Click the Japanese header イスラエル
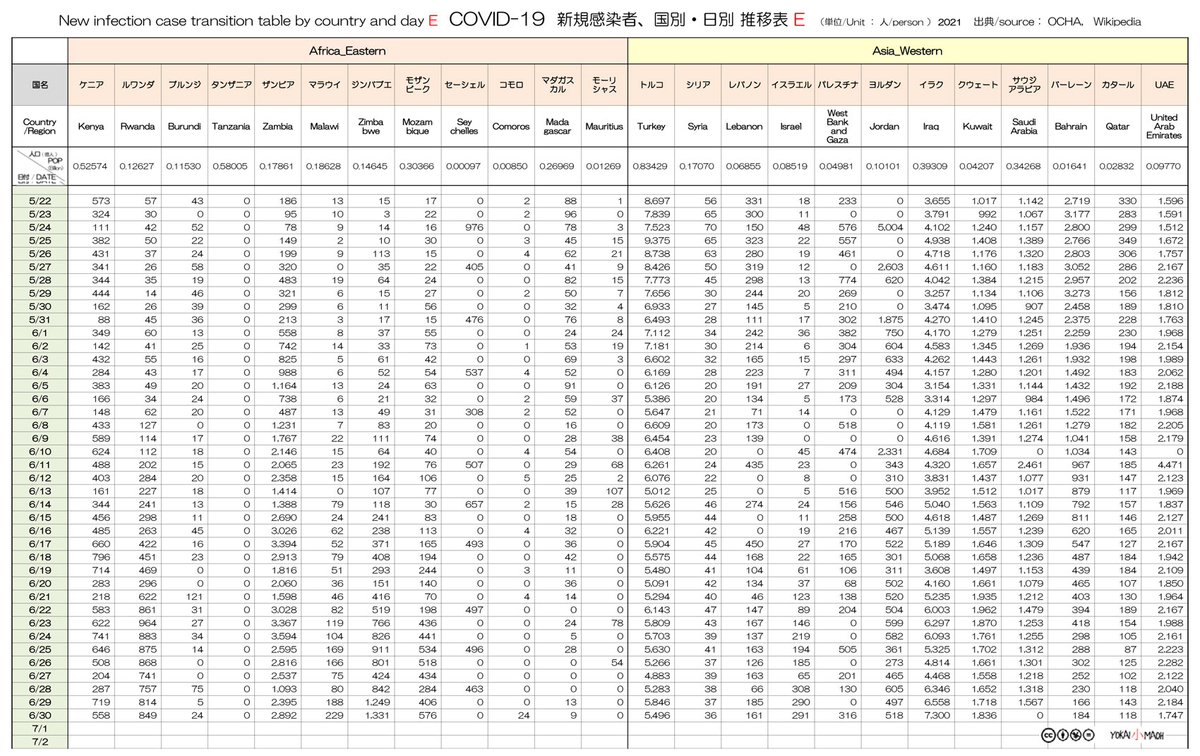This screenshot has width=1200, height=756. coord(791,86)
